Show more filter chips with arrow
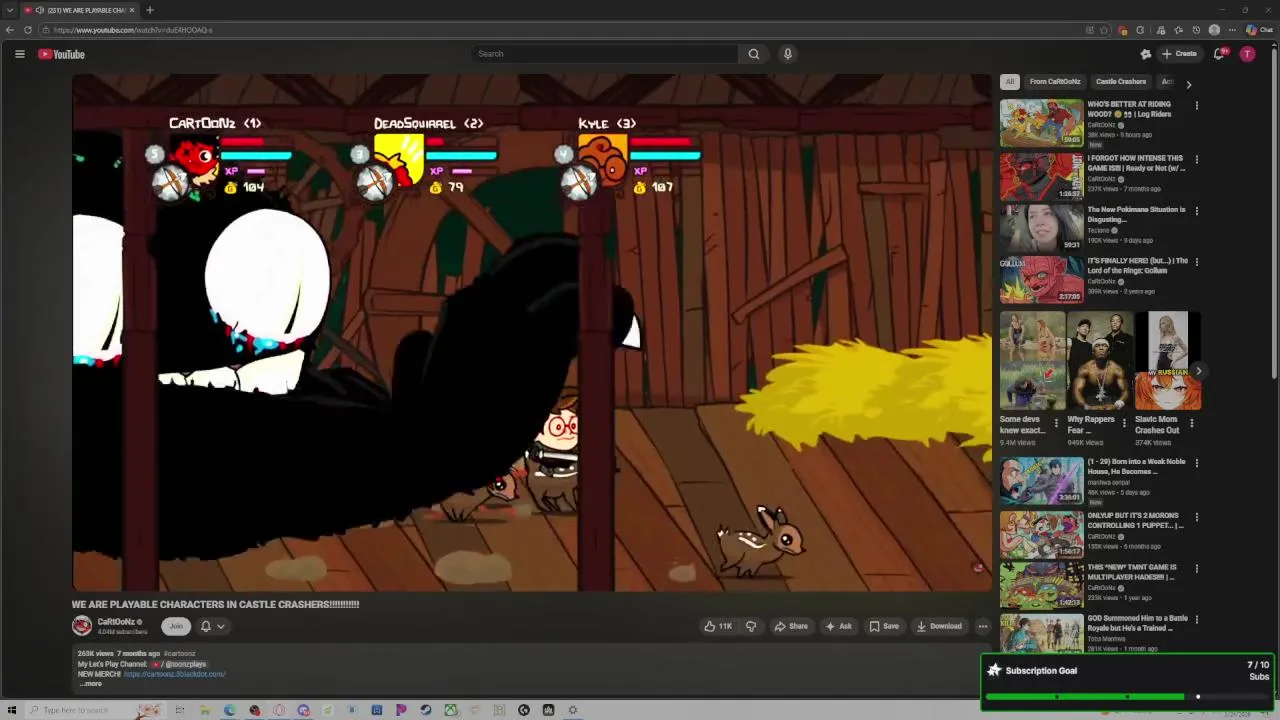This screenshot has width=1280, height=720. [1188, 84]
